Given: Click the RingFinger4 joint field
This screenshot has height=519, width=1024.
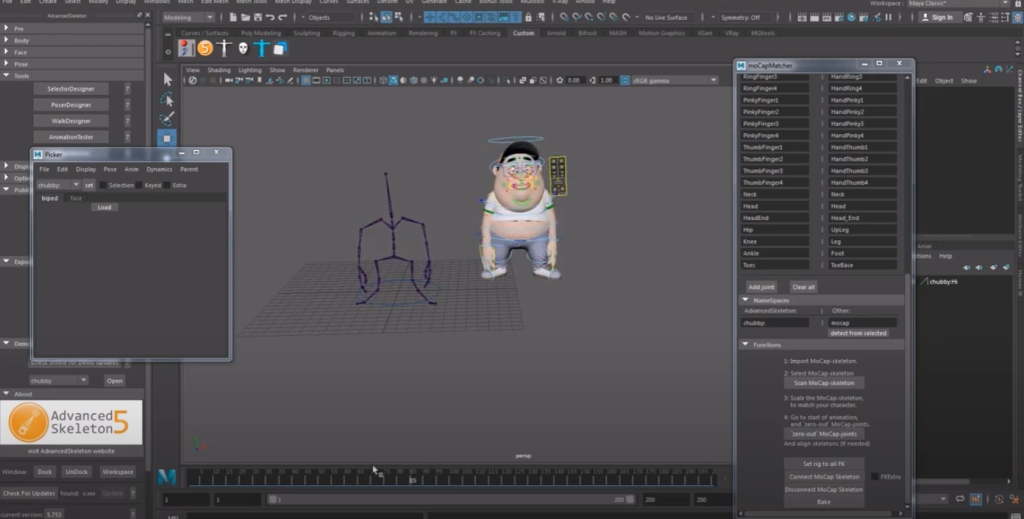Looking at the screenshot, I should pos(775,88).
